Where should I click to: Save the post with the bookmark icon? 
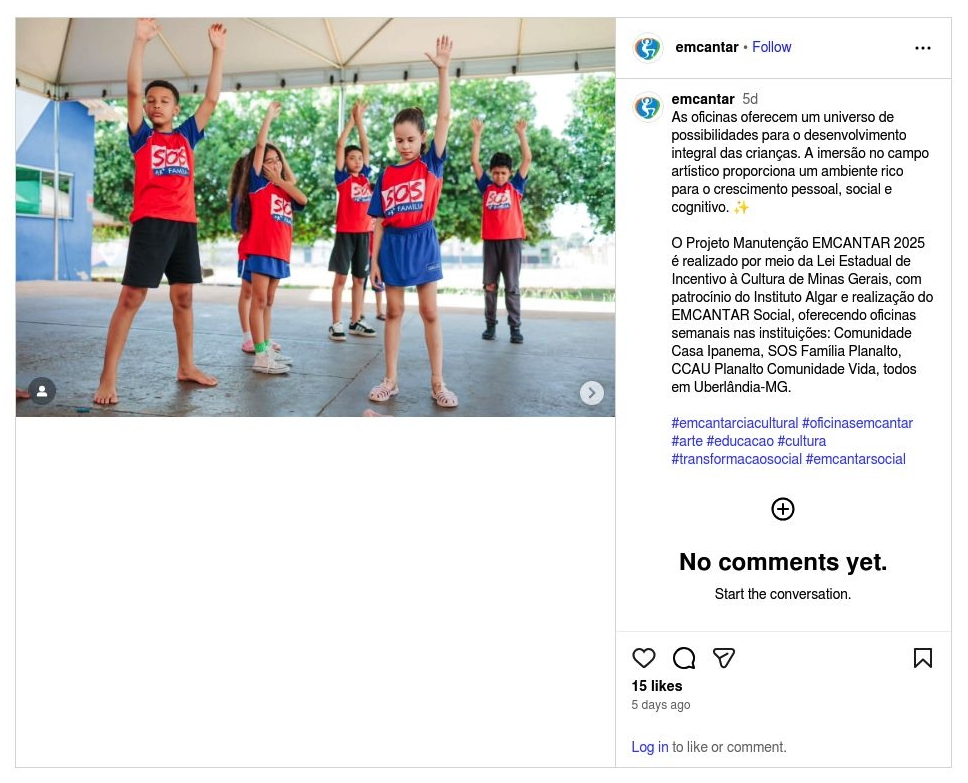[923, 658]
